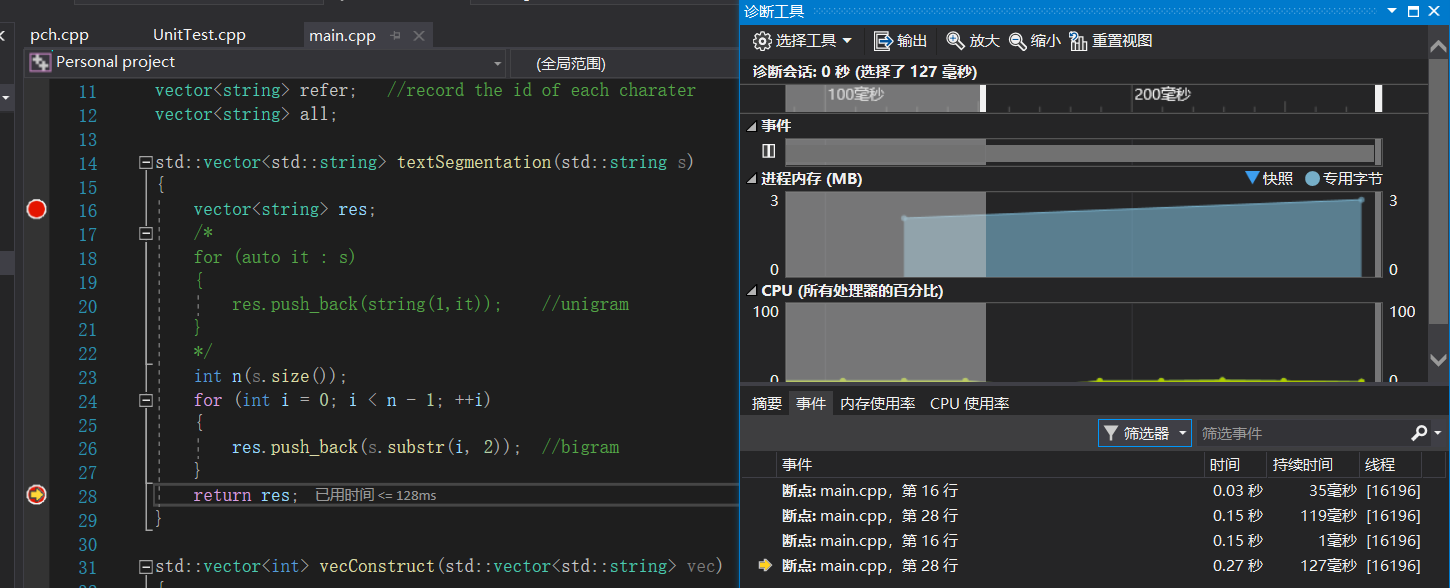The width and height of the screenshot is (1450, 588).
Task: Open the pch.cpp editor tab
Action: 59,35
